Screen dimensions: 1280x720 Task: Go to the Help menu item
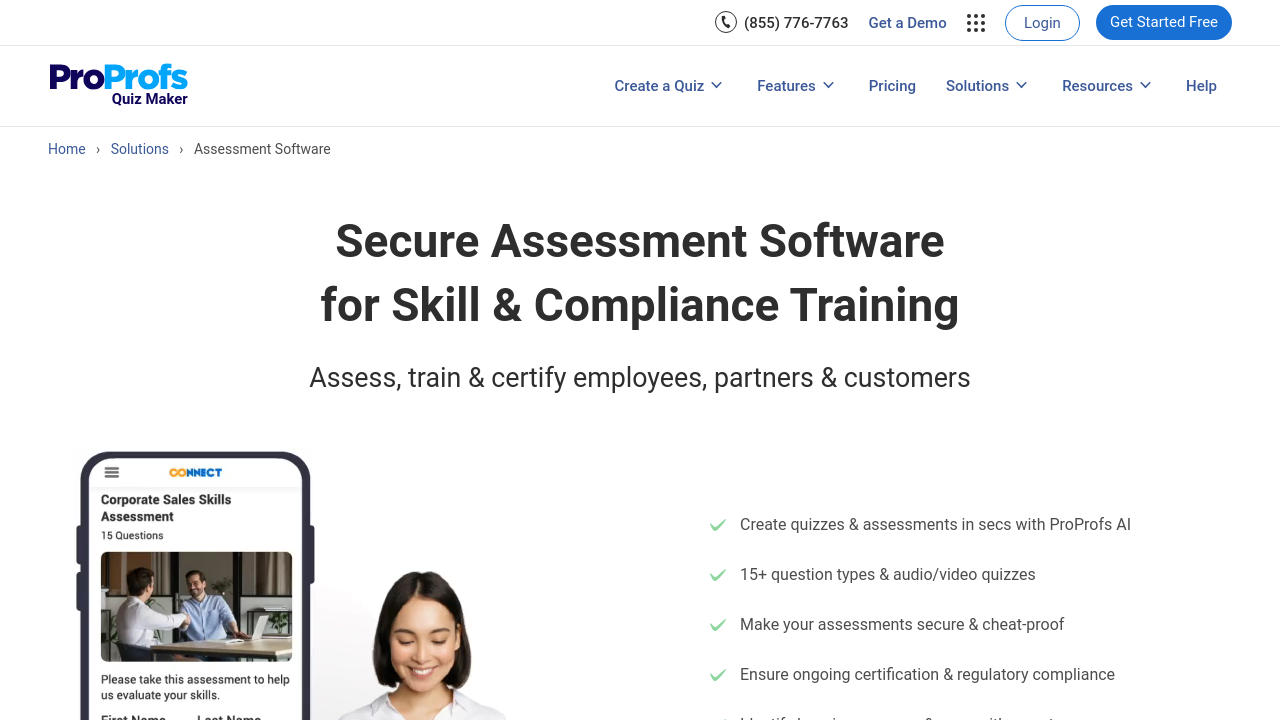click(1201, 86)
